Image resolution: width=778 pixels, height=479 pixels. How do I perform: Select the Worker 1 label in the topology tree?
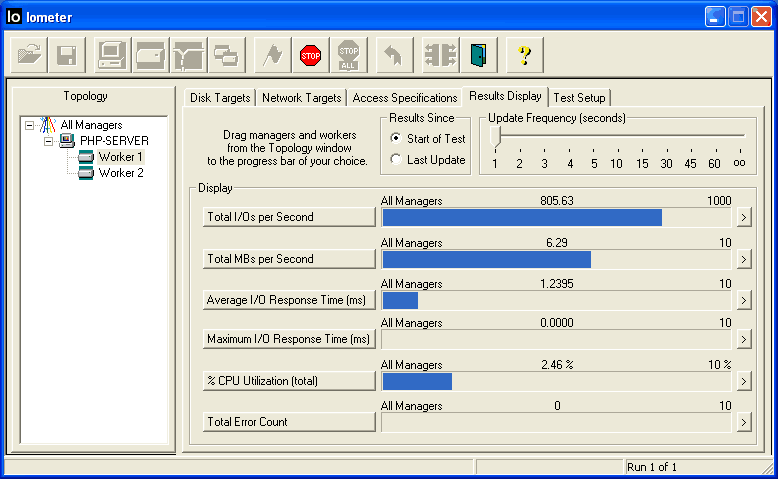point(121,157)
